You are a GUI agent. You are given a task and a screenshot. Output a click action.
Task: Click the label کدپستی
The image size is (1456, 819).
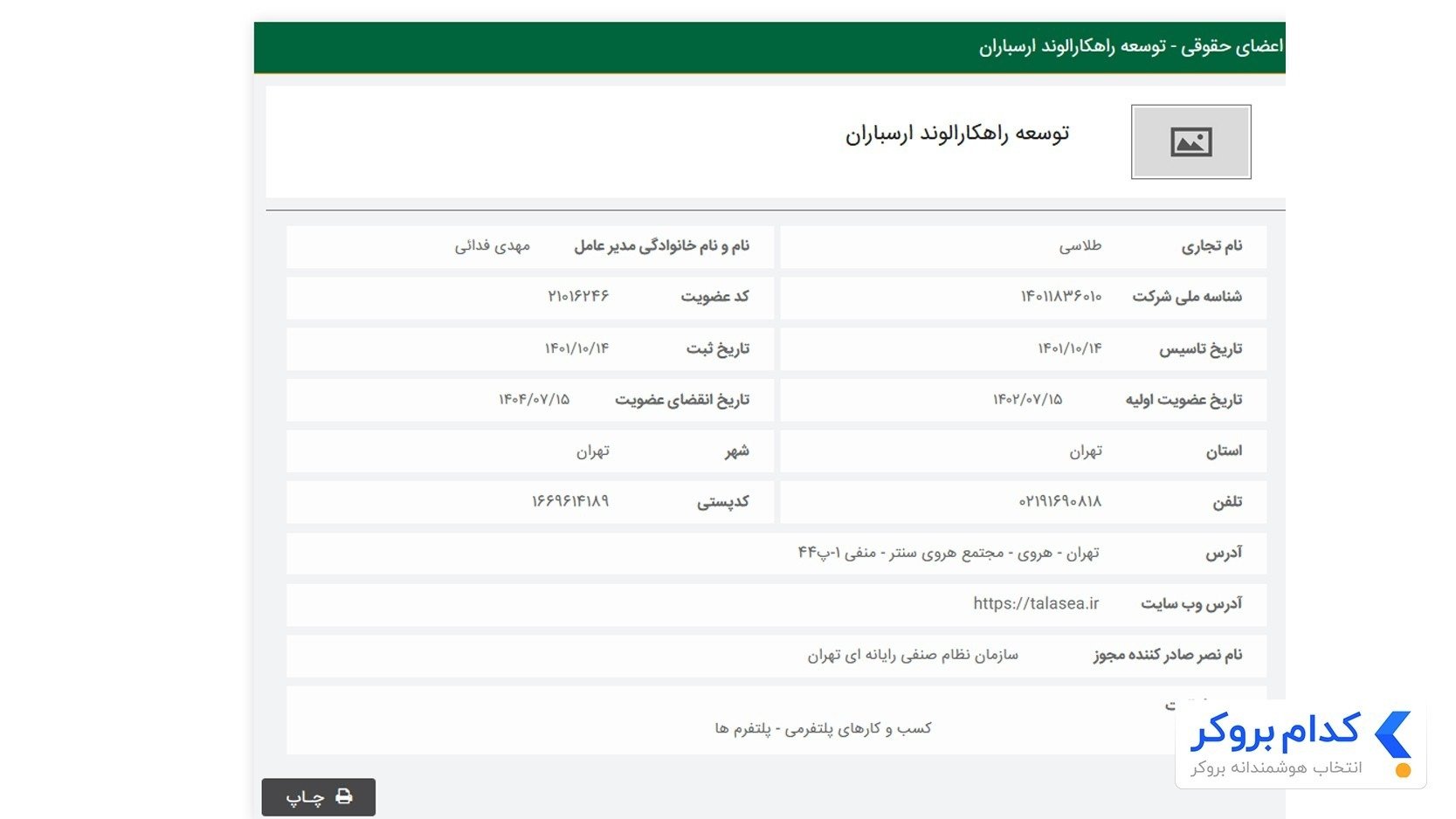click(722, 501)
